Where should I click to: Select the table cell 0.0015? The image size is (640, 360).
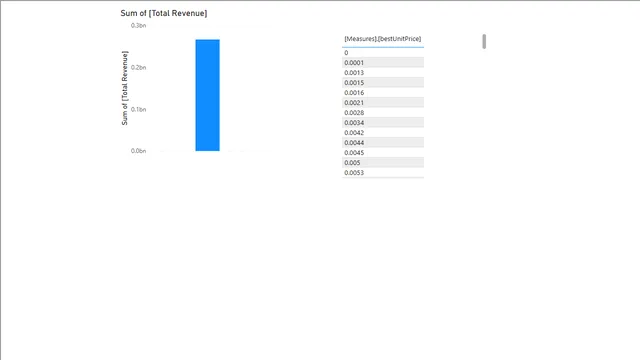tap(383, 82)
